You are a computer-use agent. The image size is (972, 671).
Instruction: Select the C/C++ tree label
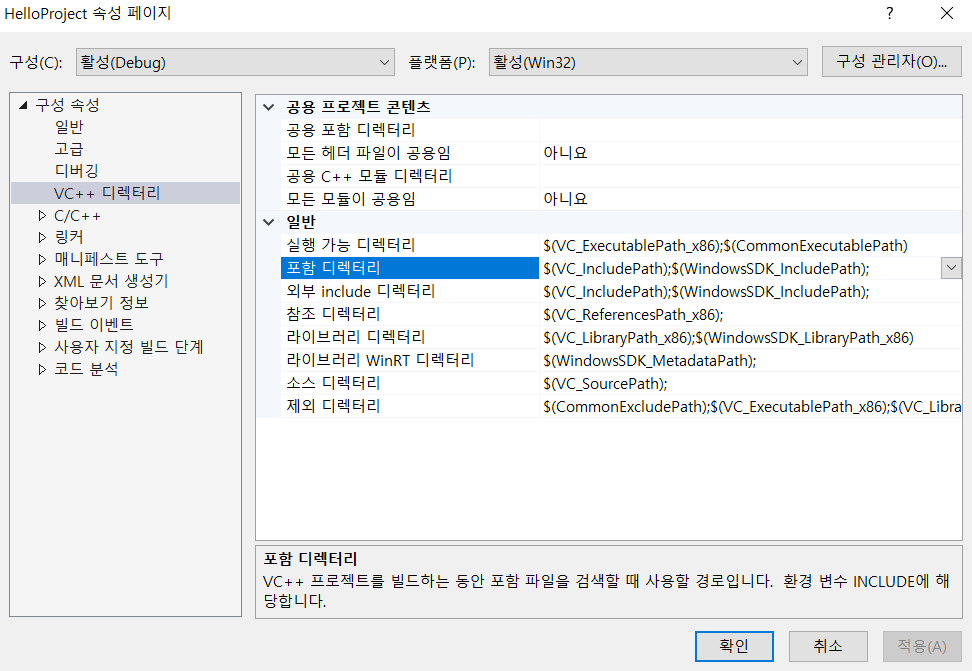tap(77, 216)
